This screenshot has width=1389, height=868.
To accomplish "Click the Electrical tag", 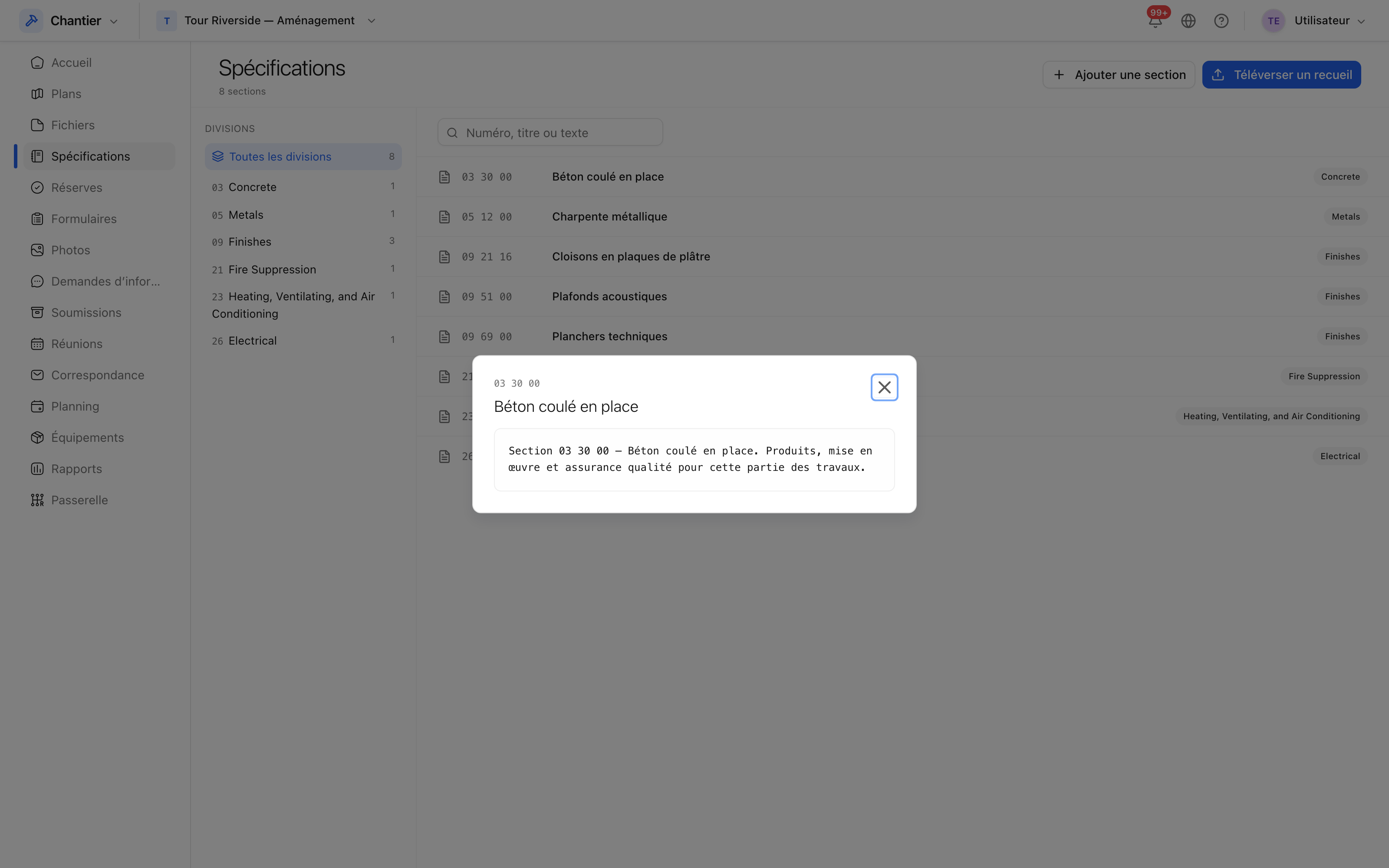I will point(1340,456).
